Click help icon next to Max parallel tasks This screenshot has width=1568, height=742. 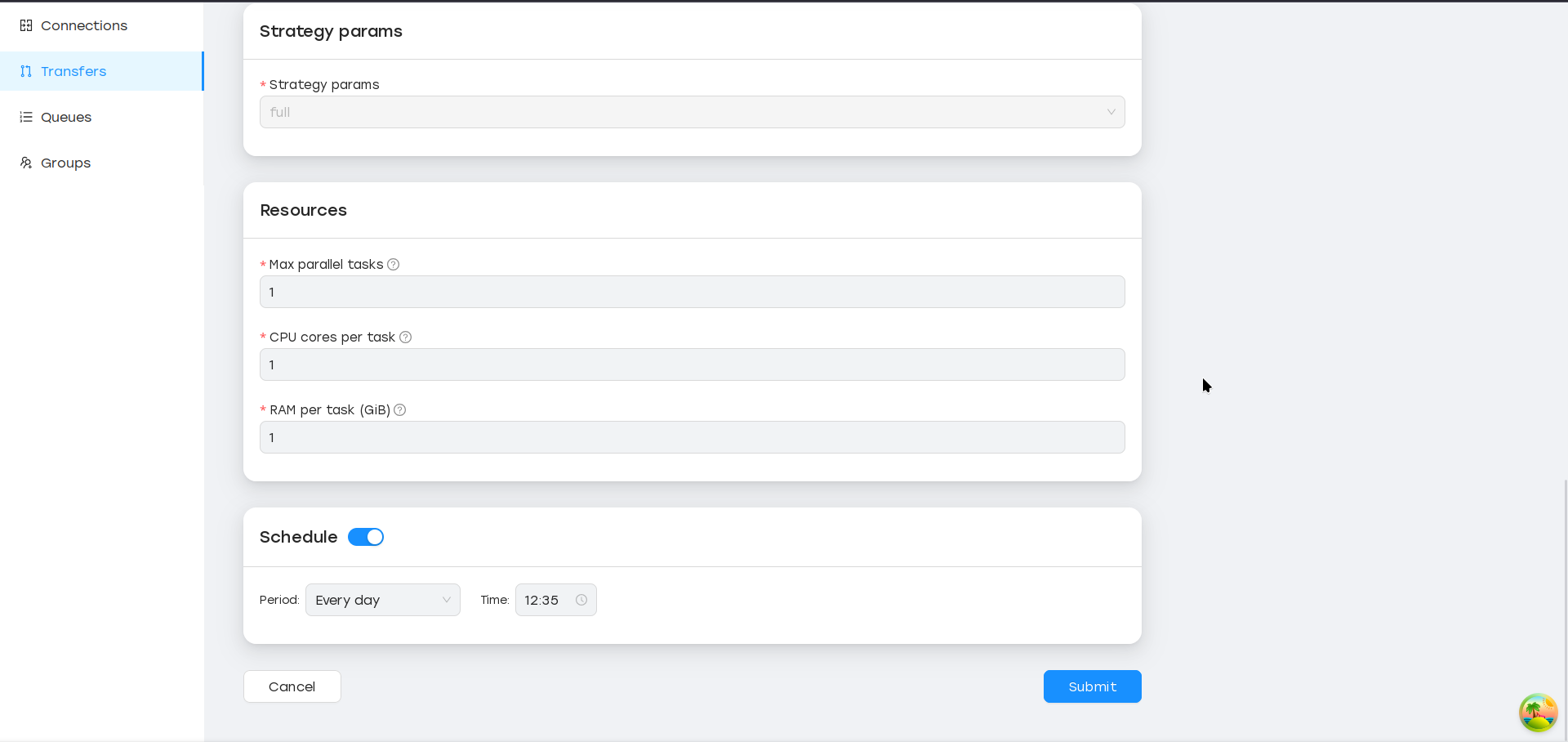pyautogui.click(x=393, y=264)
